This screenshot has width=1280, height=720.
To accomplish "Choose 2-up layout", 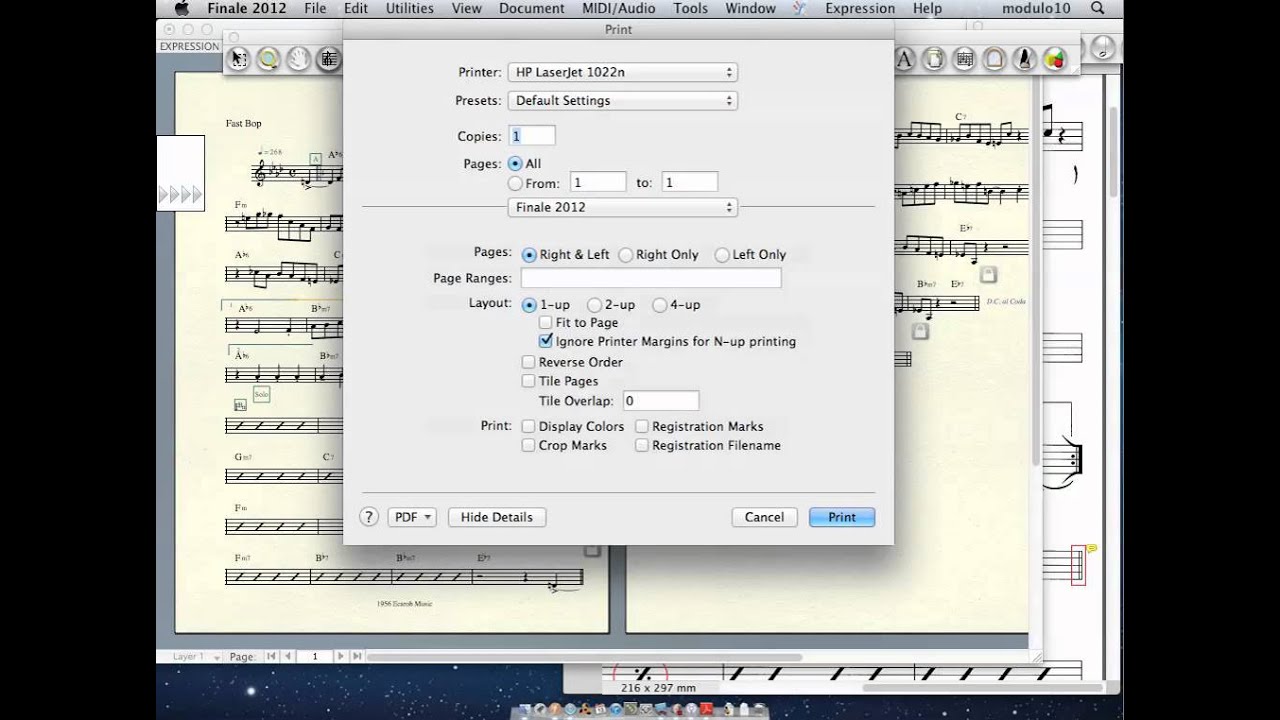I will click(x=594, y=305).
